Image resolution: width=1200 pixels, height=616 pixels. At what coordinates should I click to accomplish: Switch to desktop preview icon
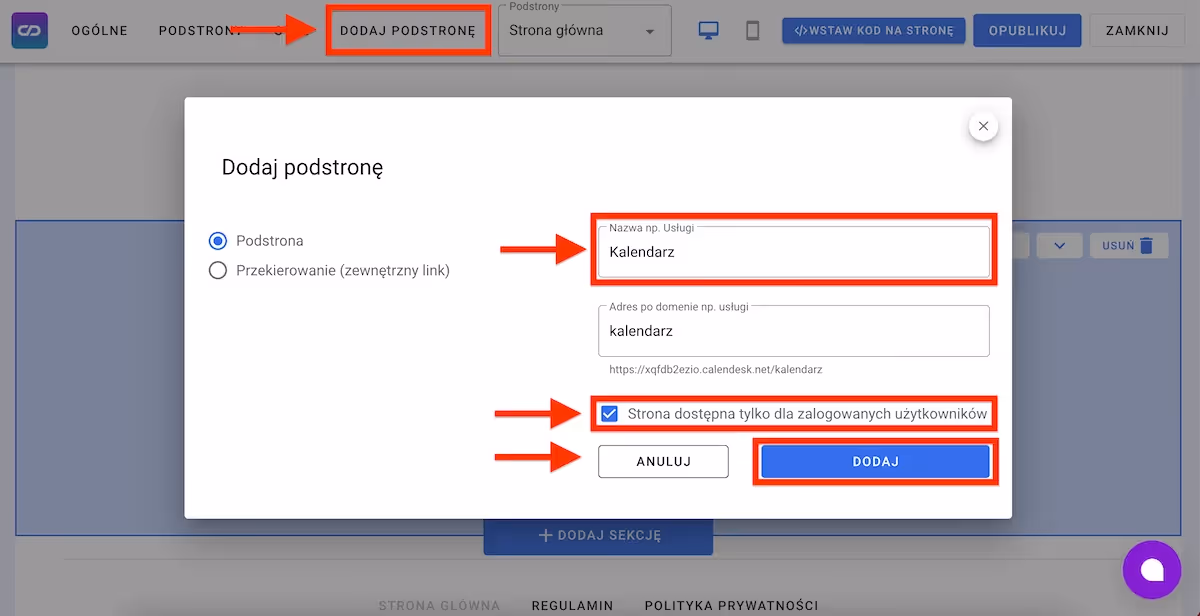coord(709,31)
